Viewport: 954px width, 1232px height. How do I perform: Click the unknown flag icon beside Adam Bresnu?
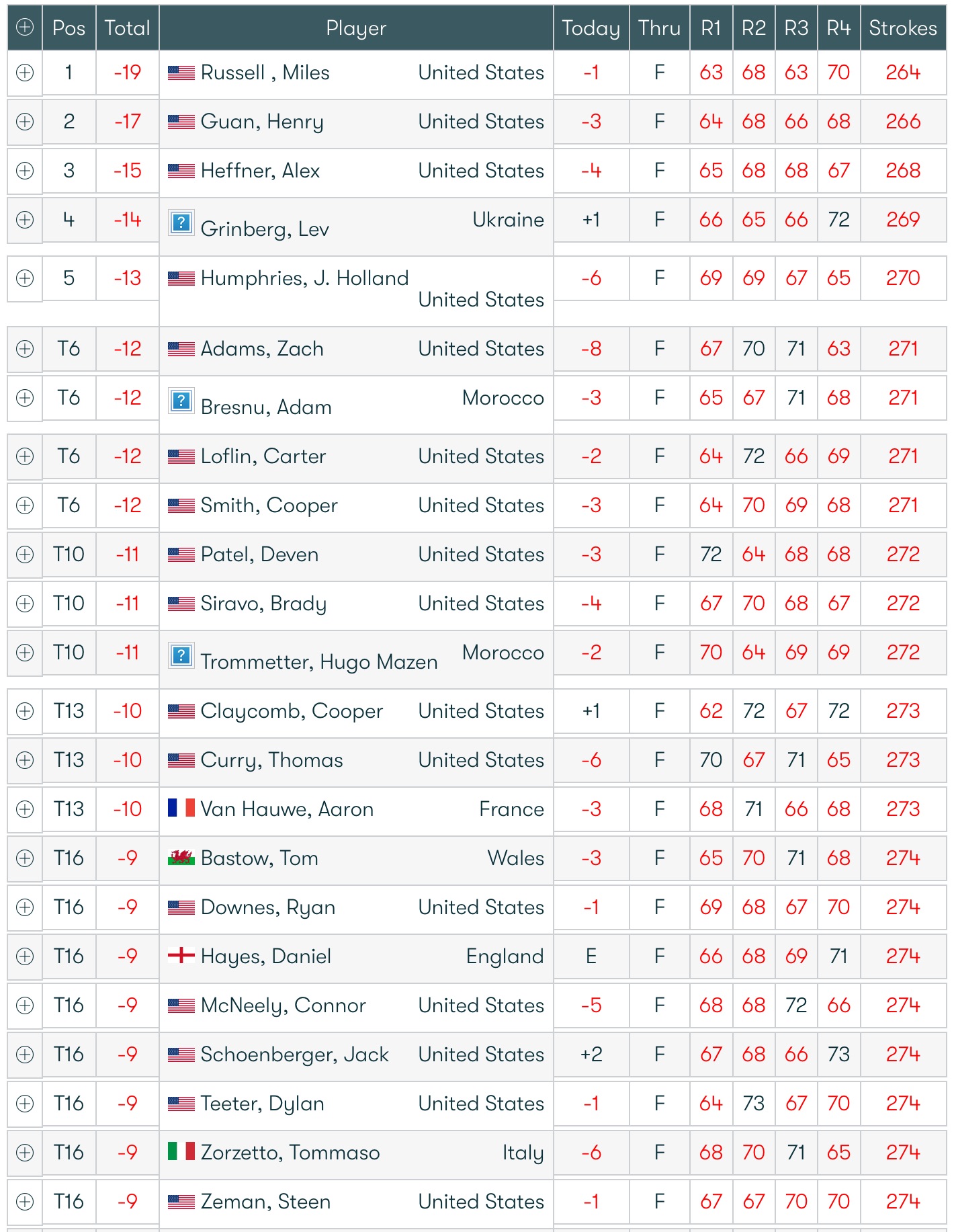[181, 401]
